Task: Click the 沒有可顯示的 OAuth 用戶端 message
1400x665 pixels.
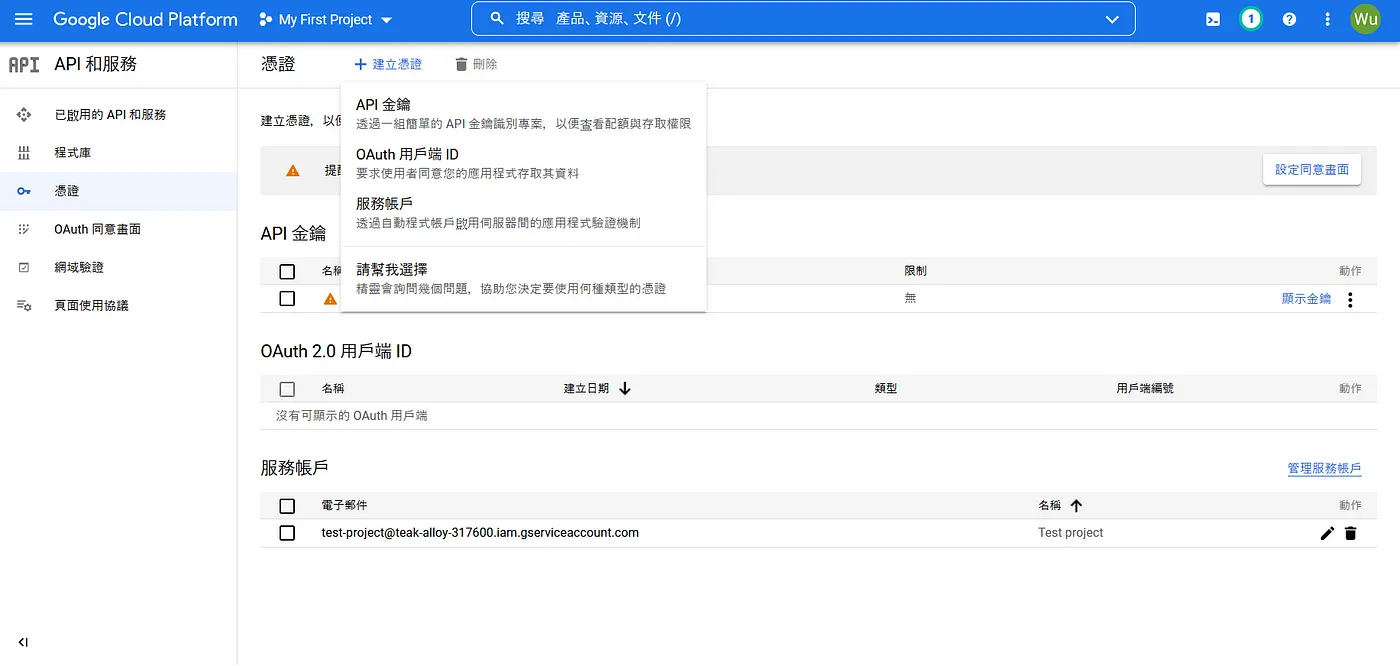Action: point(351,415)
